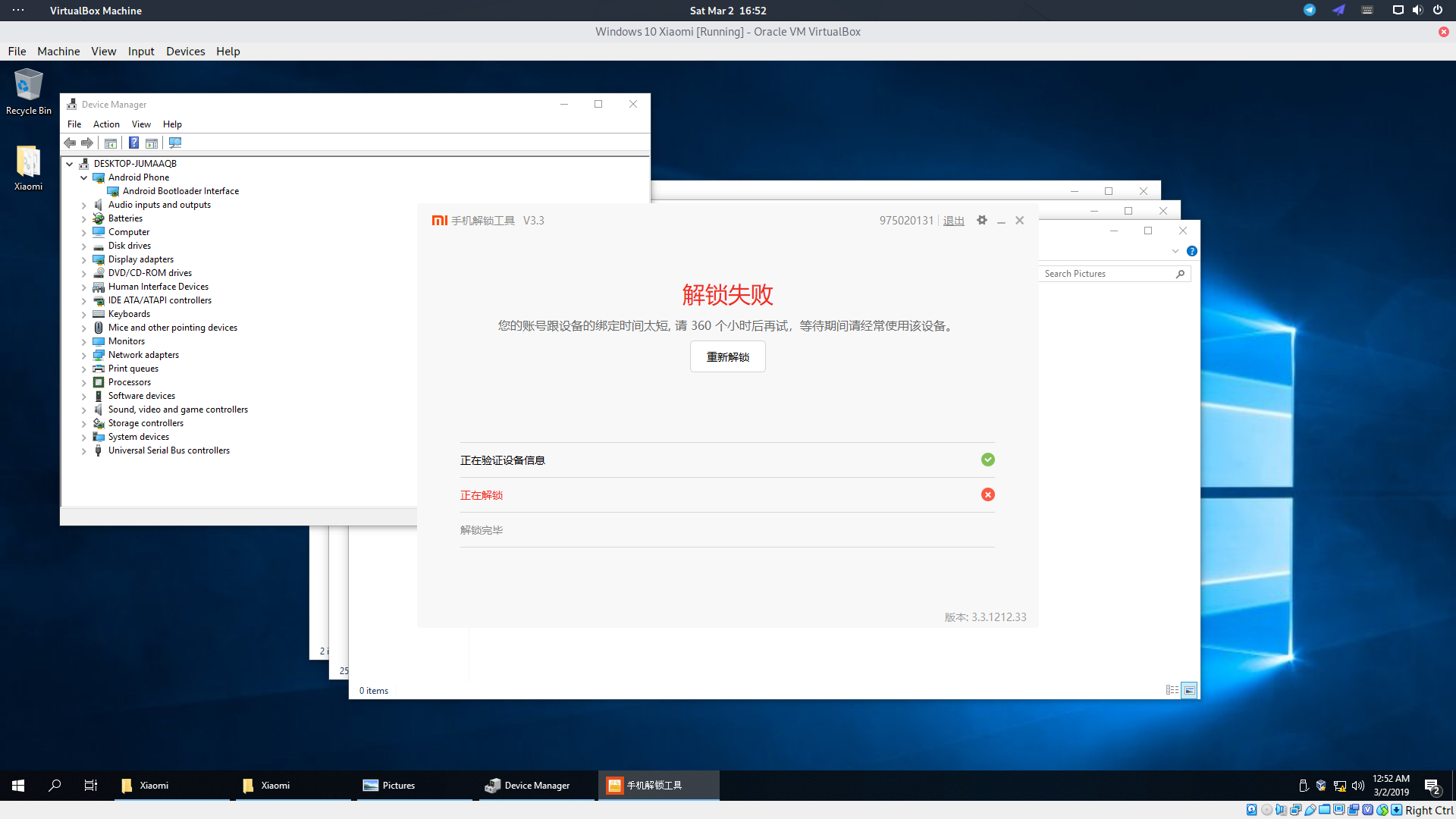Image resolution: width=1456 pixels, height=819 pixels.
Task: Click account number 975020131
Action: [906, 221]
